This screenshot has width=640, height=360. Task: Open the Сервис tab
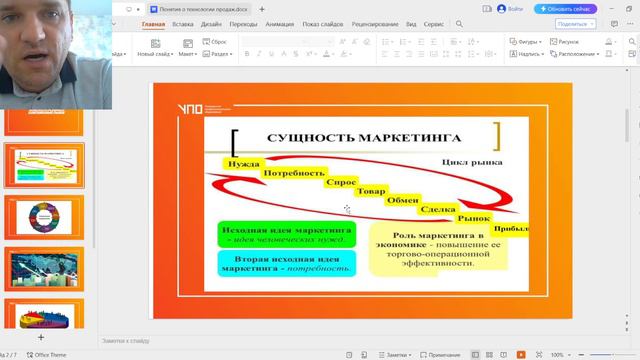coord(433,24)
